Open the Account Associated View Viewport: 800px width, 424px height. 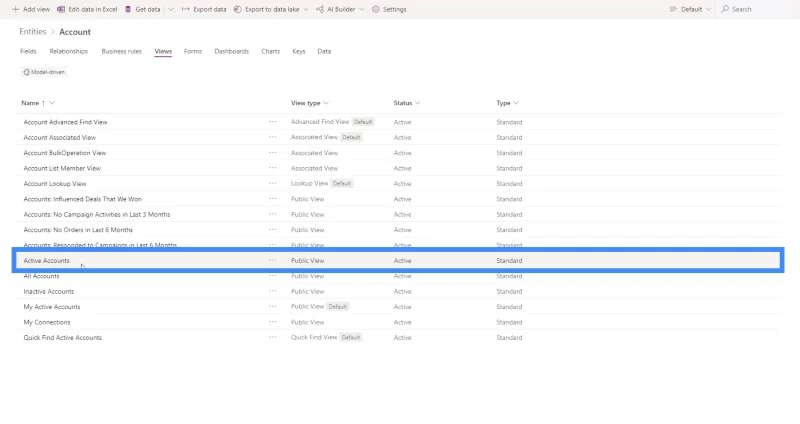[x=60, y=137]
